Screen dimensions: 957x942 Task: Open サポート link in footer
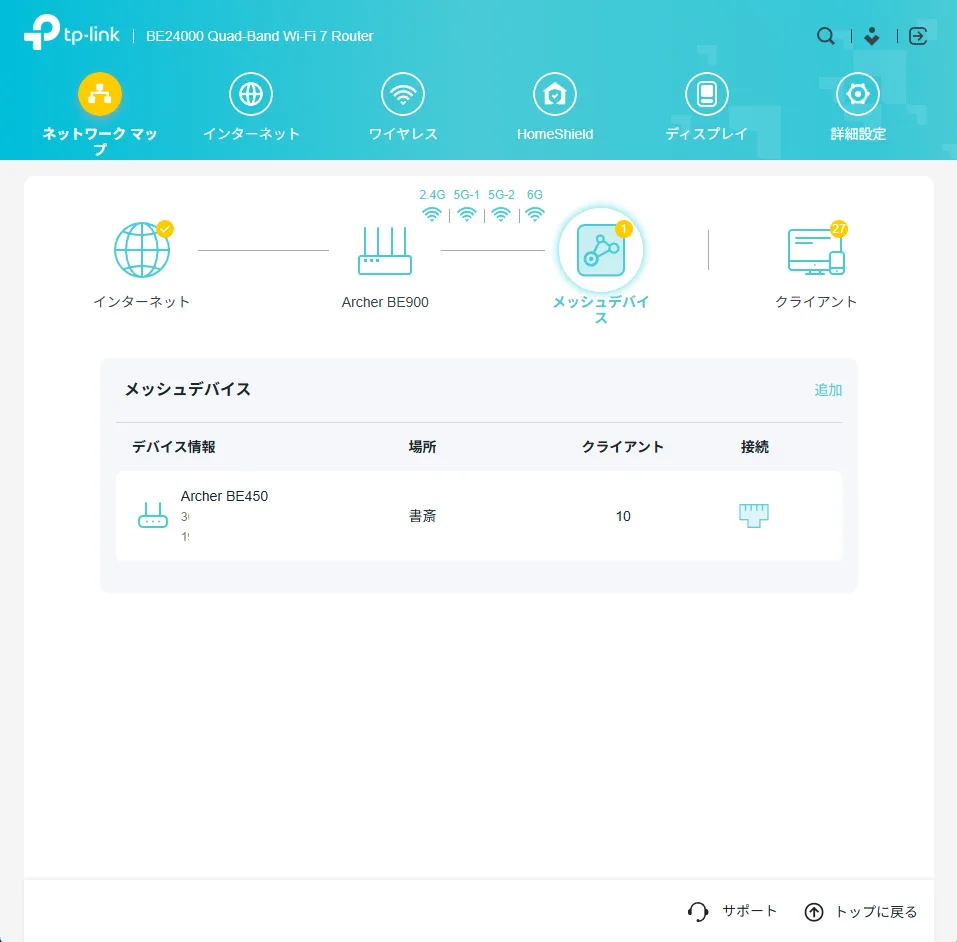click(x=732, y=911)
